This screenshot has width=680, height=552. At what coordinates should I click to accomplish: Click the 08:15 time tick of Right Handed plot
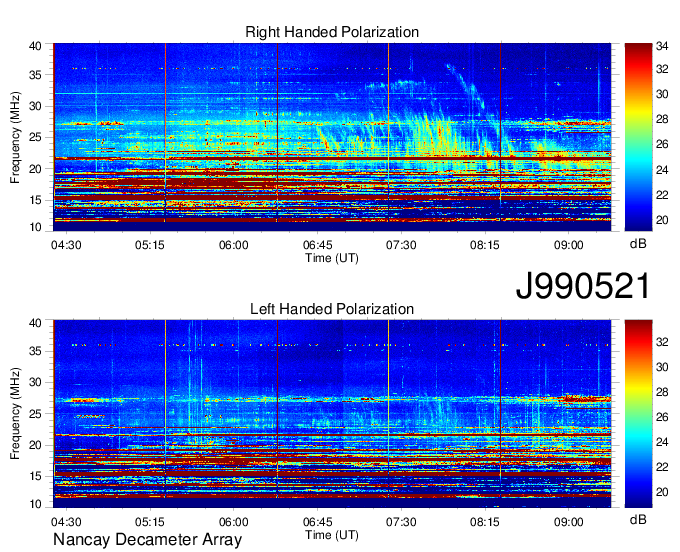click(x=485, y=245)
